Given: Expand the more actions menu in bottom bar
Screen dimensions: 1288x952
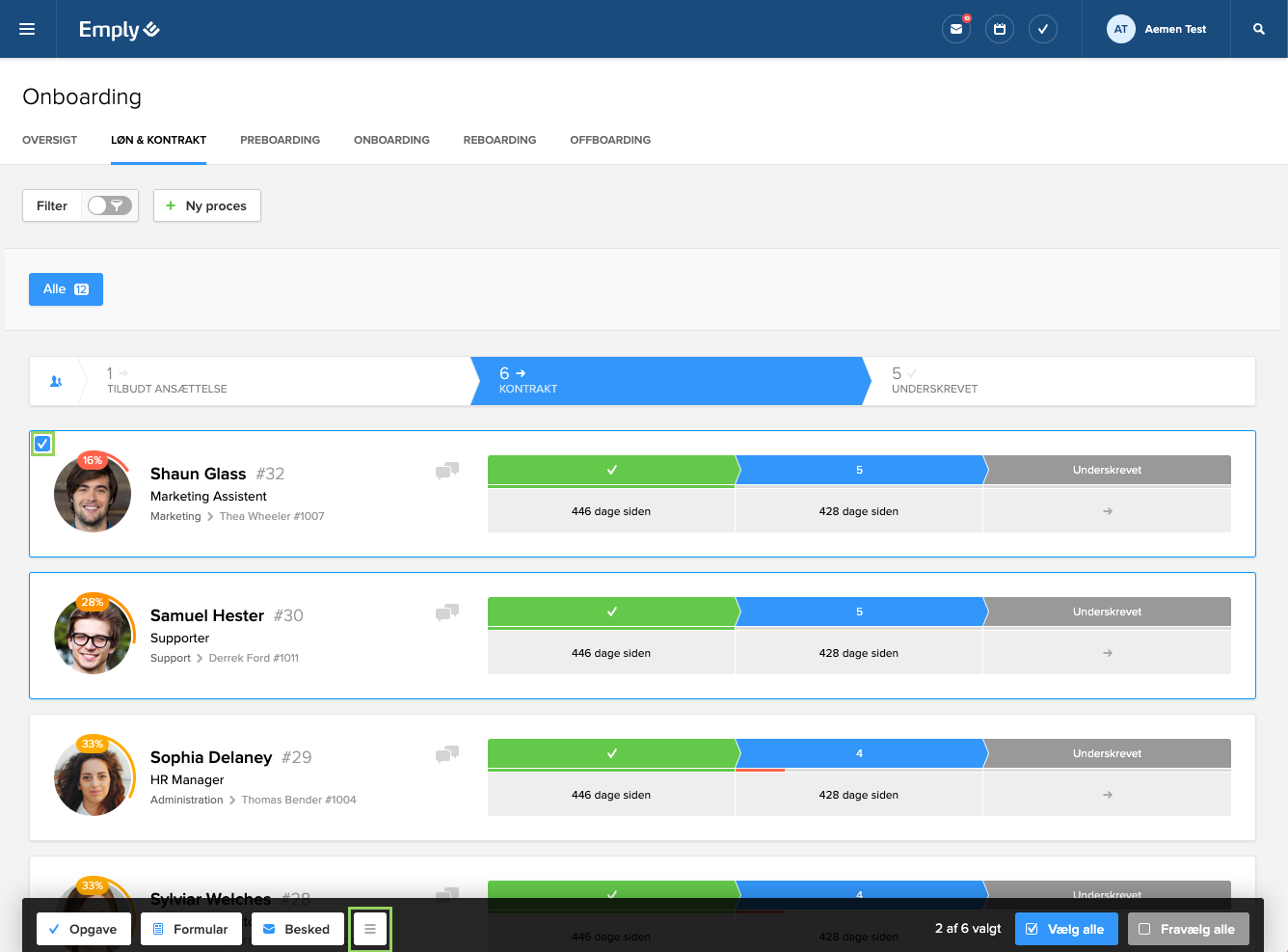Looking at the screenshot, I should click(370, 929).
